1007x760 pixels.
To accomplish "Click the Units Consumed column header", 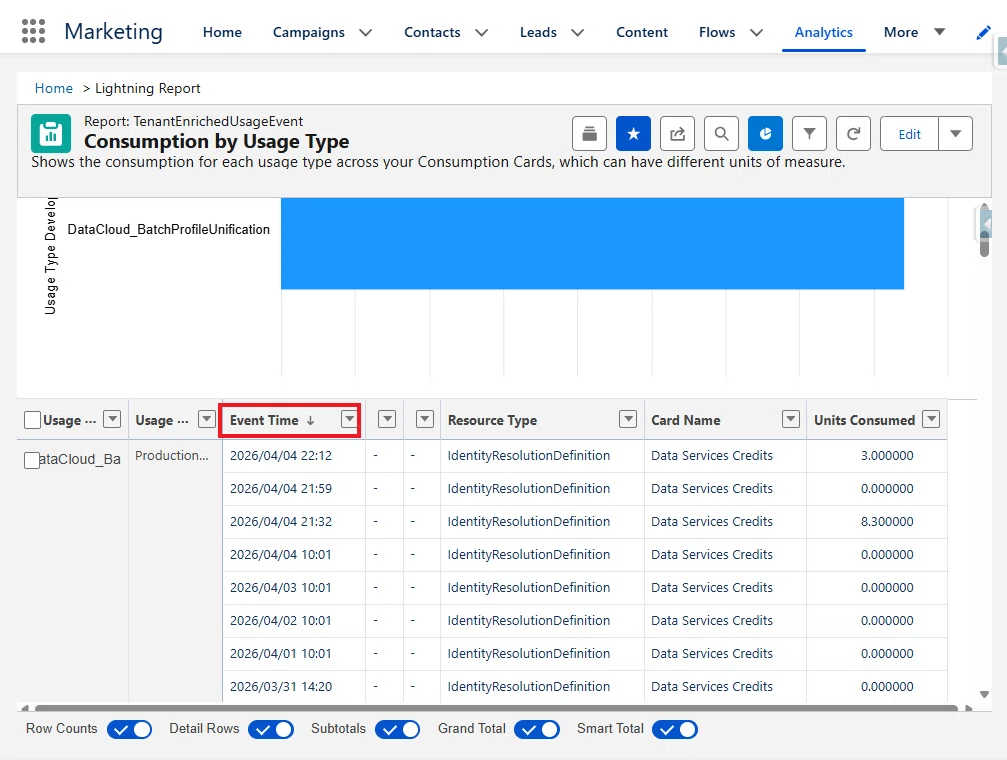I will point(864,420).
